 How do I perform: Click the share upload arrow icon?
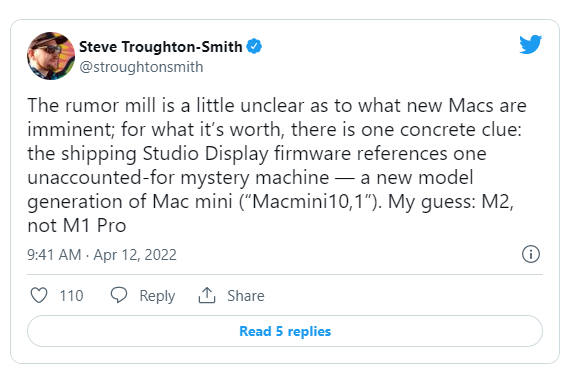click(x=207, y=295)
